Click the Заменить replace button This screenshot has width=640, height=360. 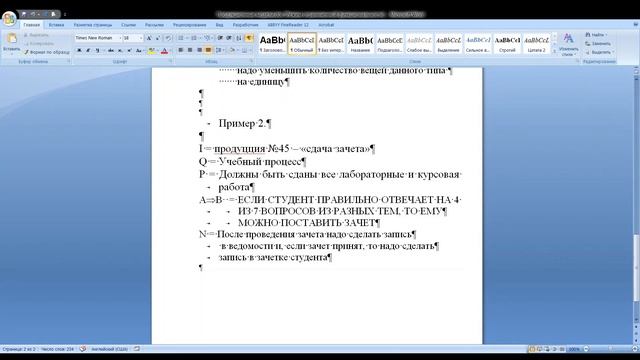pyautogui.click(x=598, y=43)
